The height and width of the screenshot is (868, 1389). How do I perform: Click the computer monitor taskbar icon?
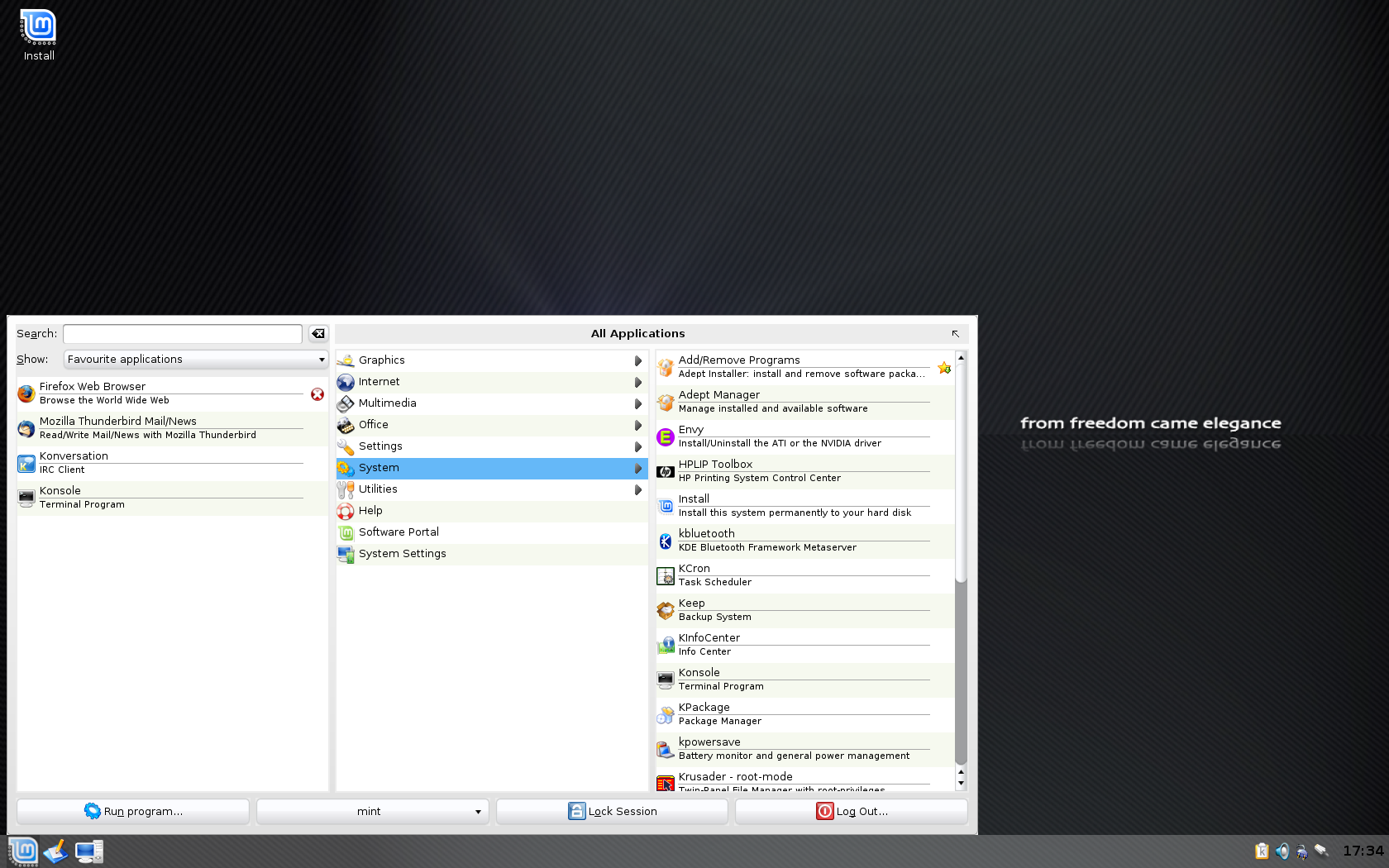point(89,851)
